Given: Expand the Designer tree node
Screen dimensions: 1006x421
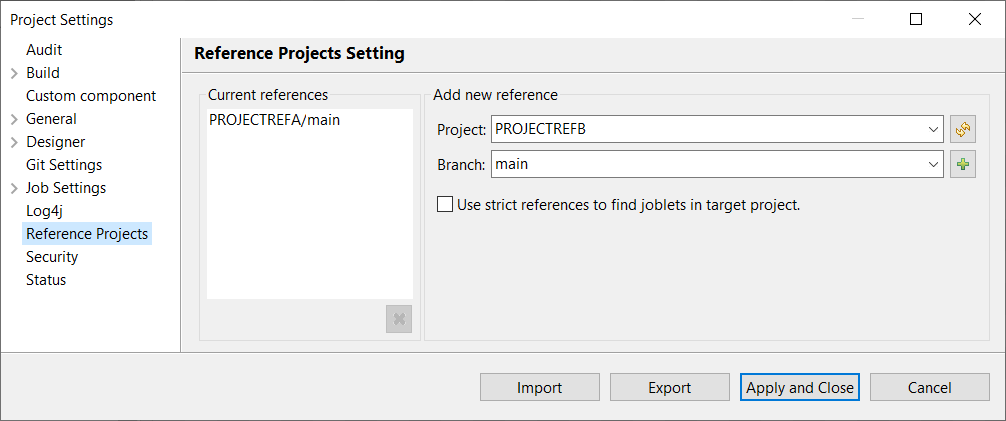Looking at the screenshot, I should [x=14, y=142].
